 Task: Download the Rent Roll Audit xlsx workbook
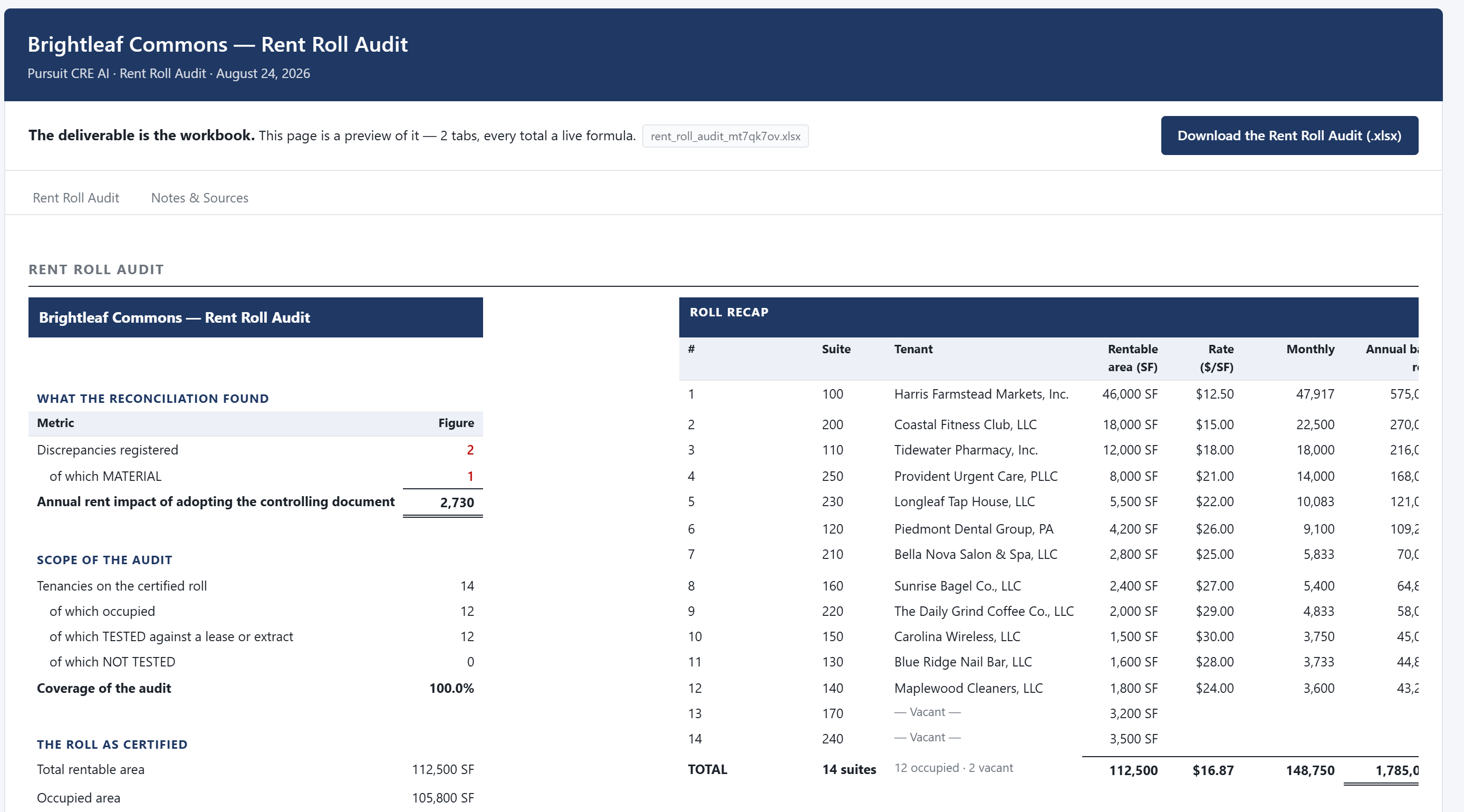click(1289, 135)
